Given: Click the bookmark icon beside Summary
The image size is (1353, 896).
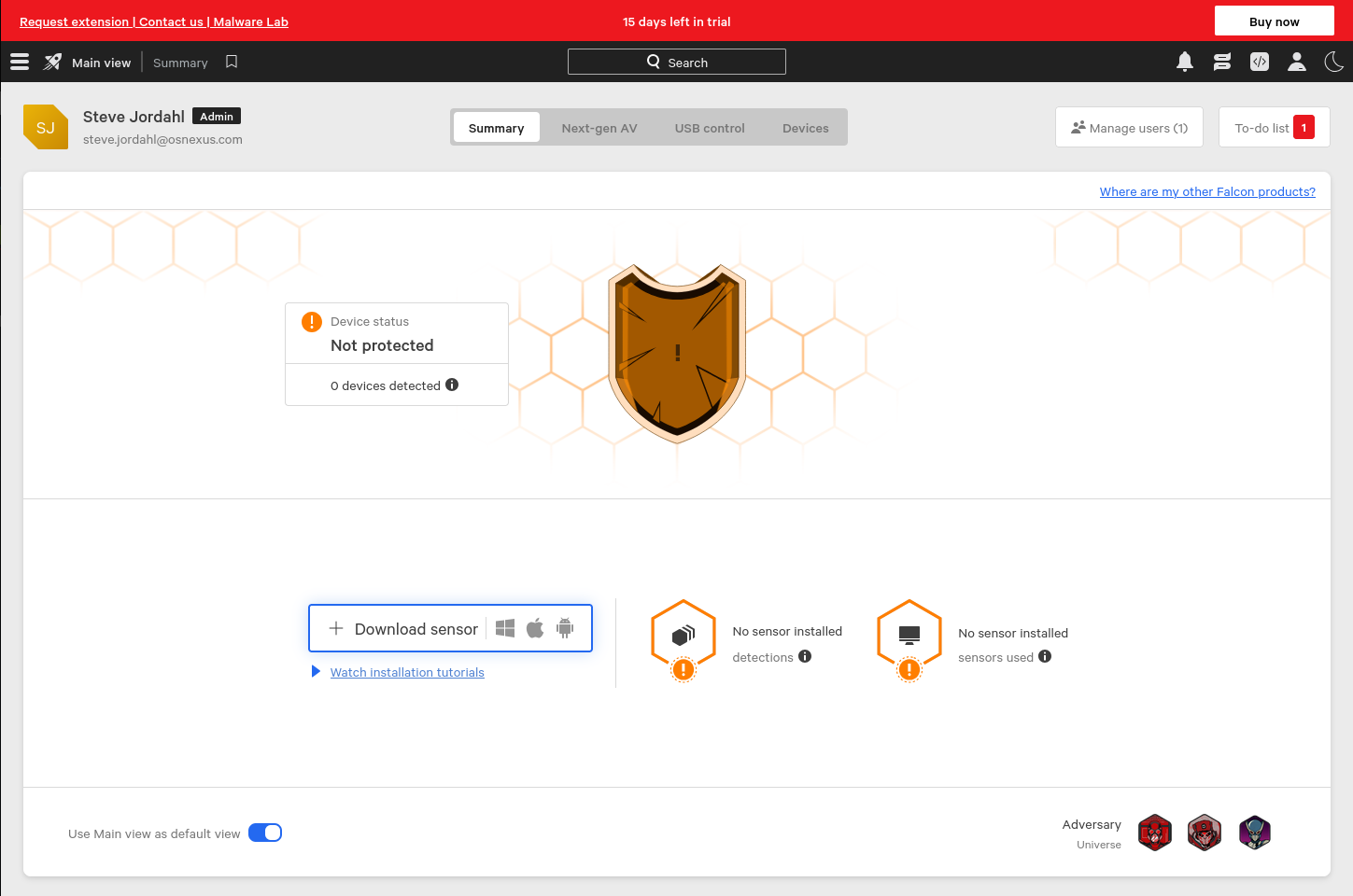Looking at the screenshot, I should (x=232, y=62).
